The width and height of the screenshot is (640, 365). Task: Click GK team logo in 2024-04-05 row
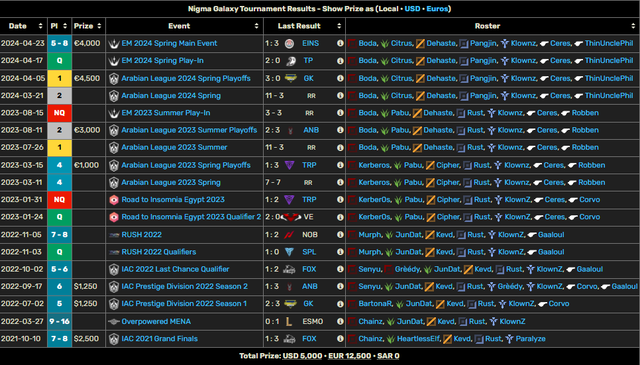290,78
